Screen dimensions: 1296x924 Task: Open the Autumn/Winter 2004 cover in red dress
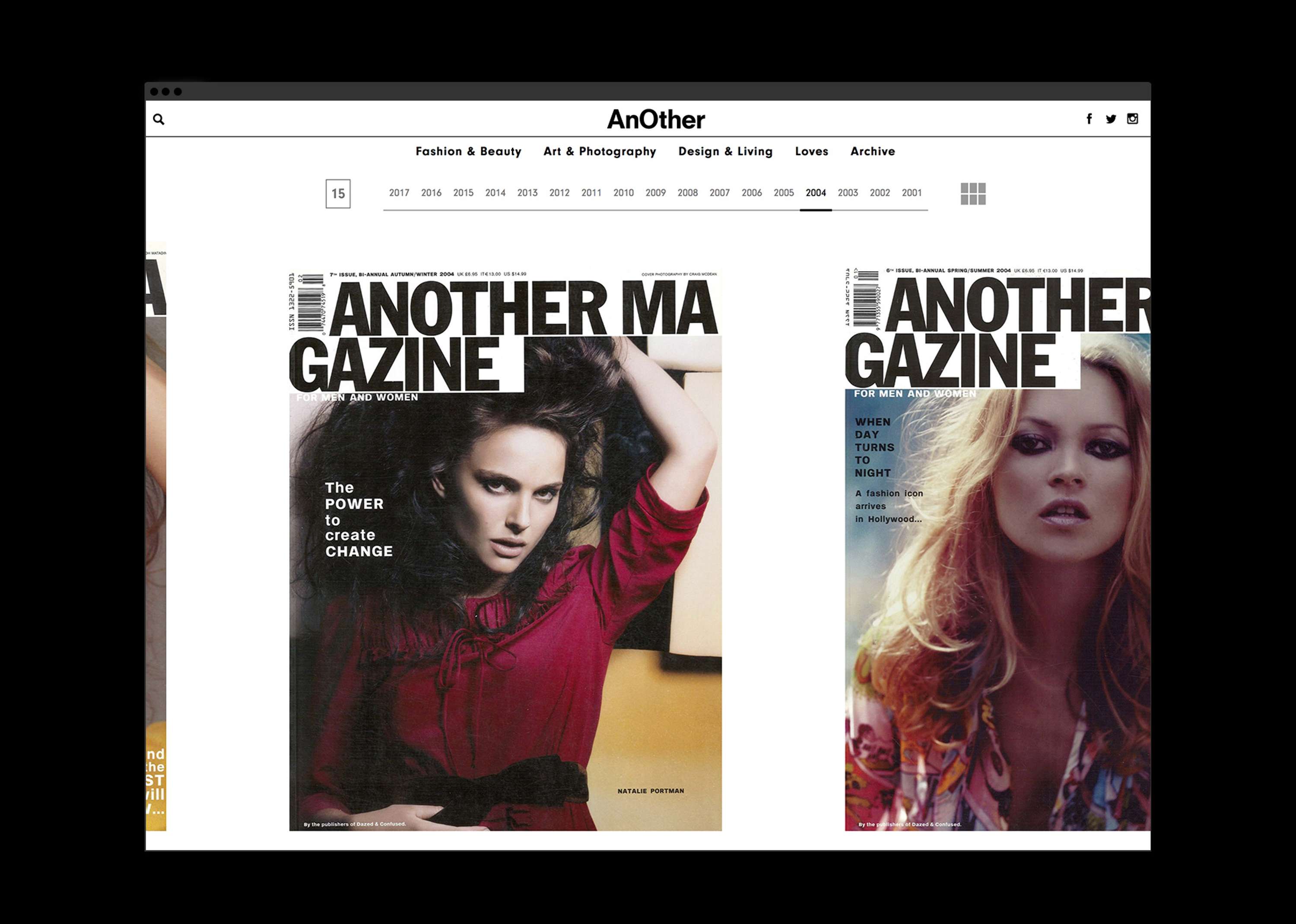(505, 550)
